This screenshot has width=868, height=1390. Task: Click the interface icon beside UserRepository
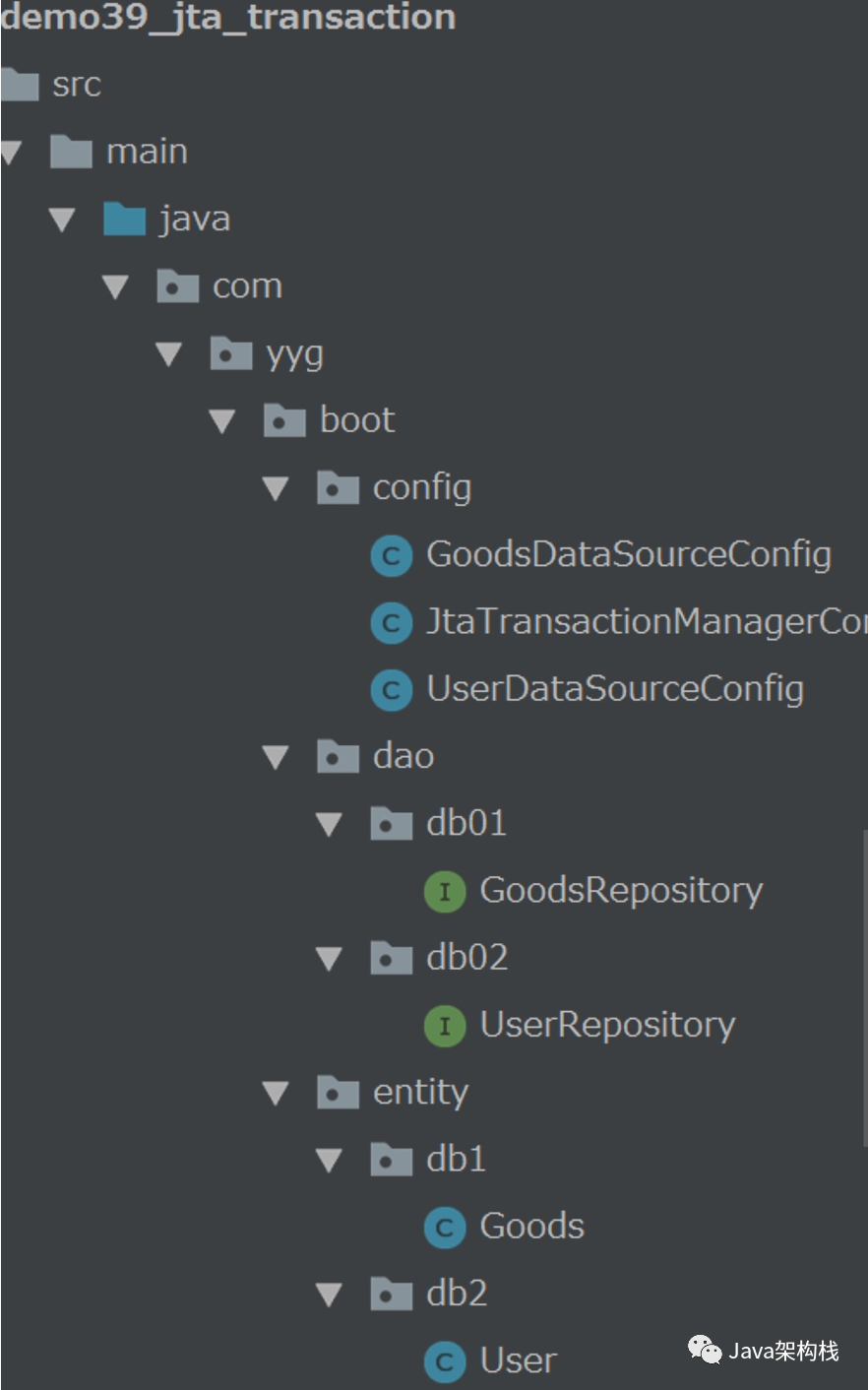coord(444,1025)
